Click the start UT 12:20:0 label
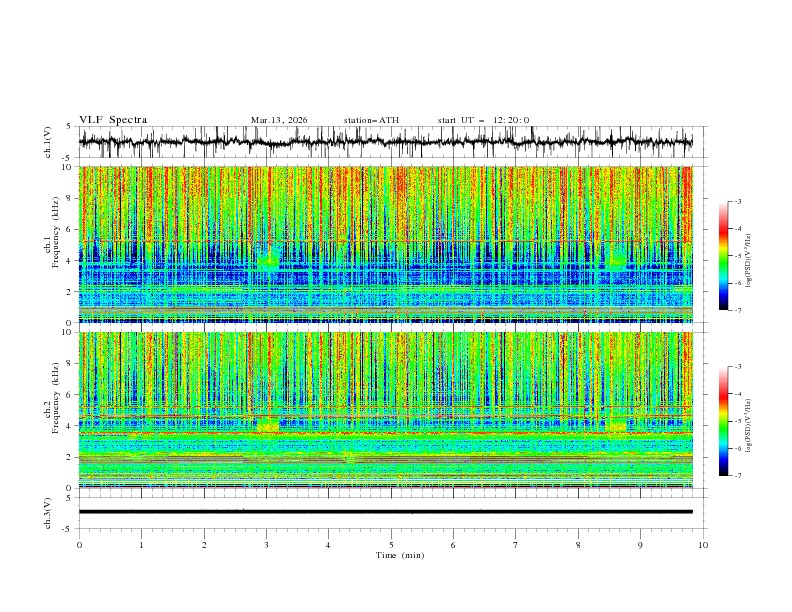 click(x=483, y=120)
